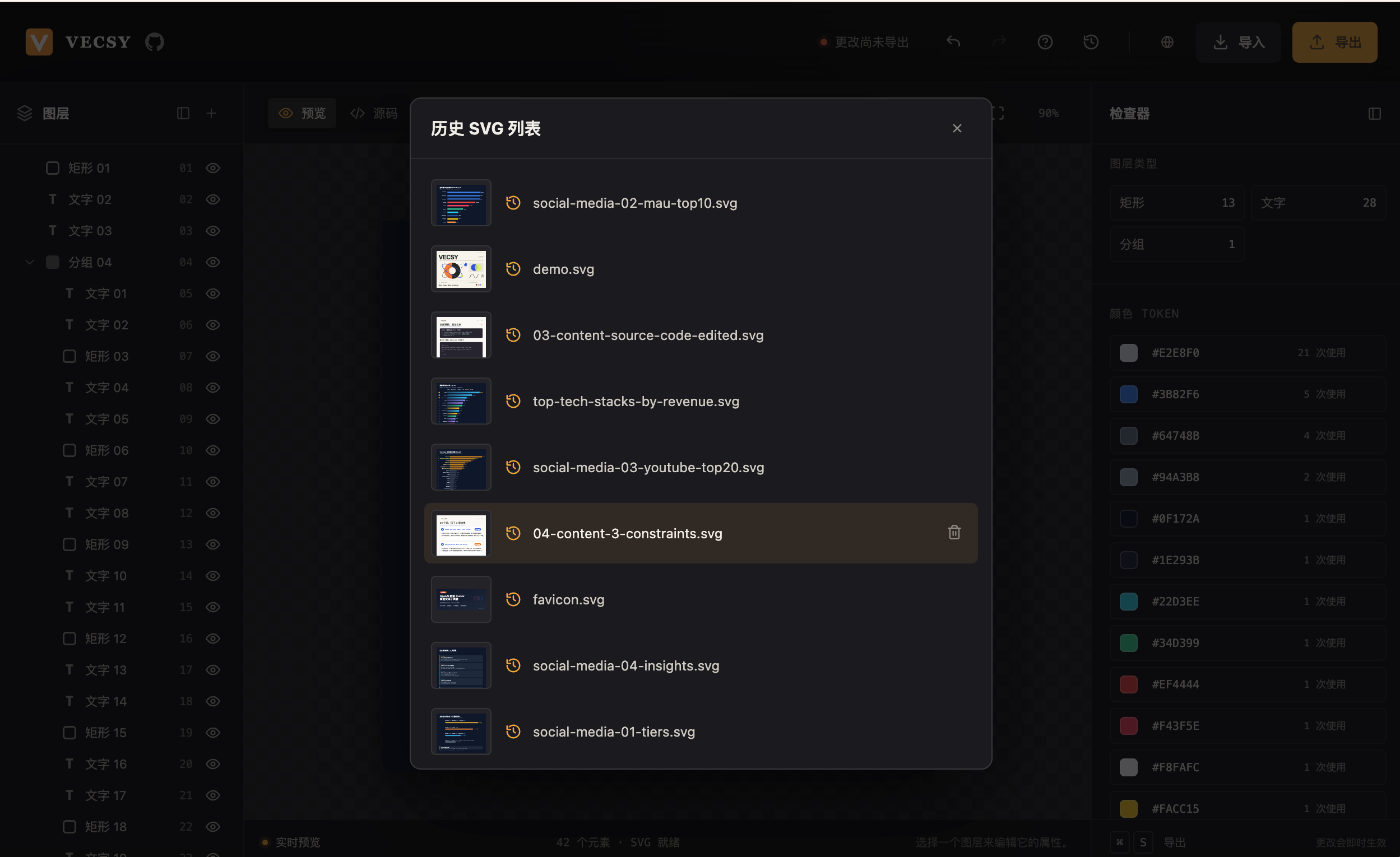This screenshot has width=1400, height=857.
Task: Collapse the inspector panel with its layout icon
Action: pos(1374,114)
